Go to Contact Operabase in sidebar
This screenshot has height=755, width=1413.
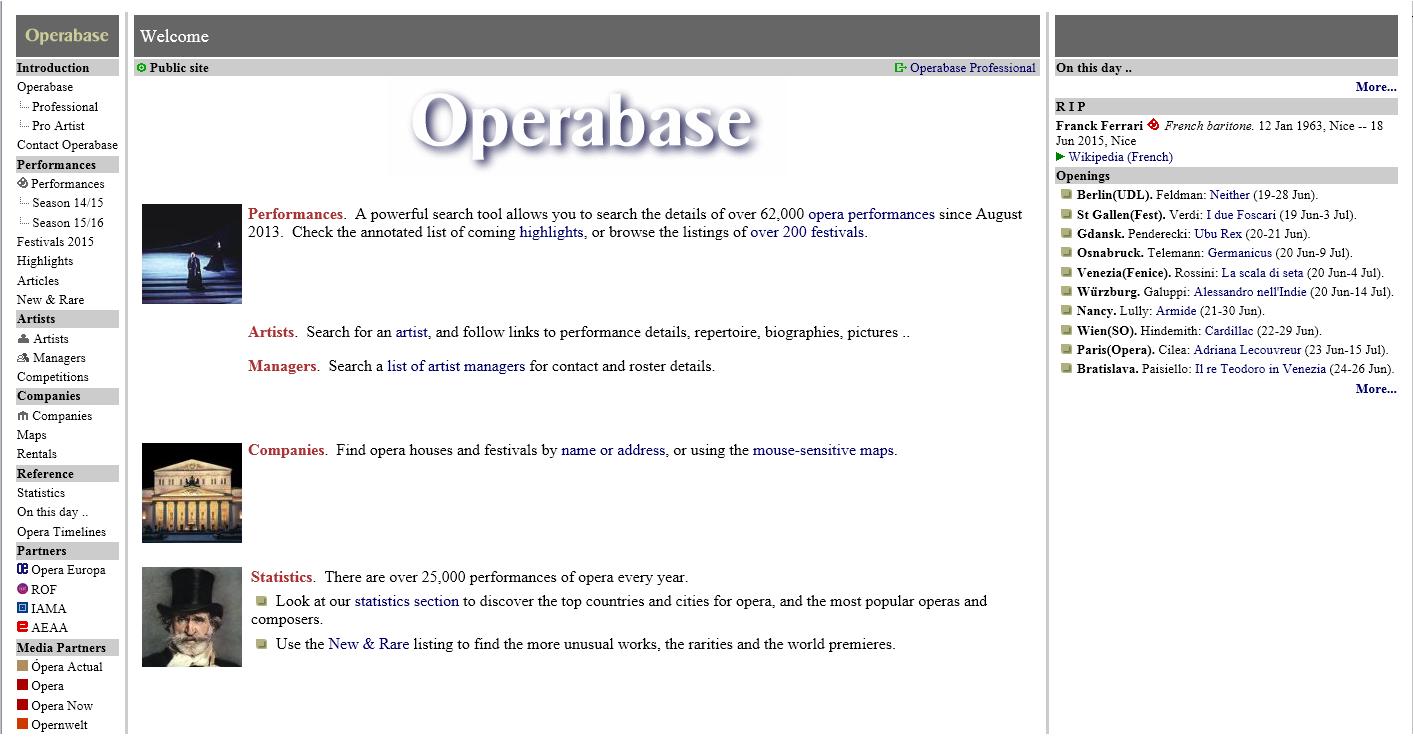click(x=67, y=145)
